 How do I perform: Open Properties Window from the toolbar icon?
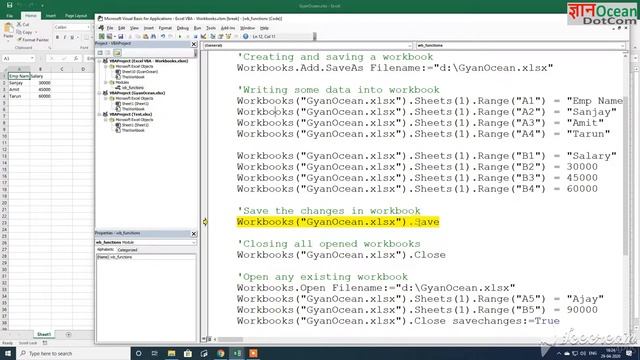pyautogui.click(x=221, y=36)
